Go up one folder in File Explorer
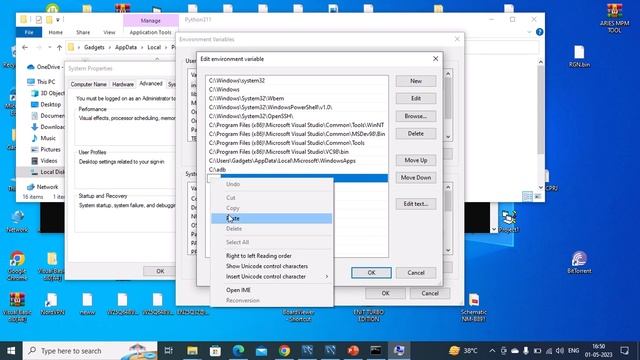640x360 pixels. [60, 47]
